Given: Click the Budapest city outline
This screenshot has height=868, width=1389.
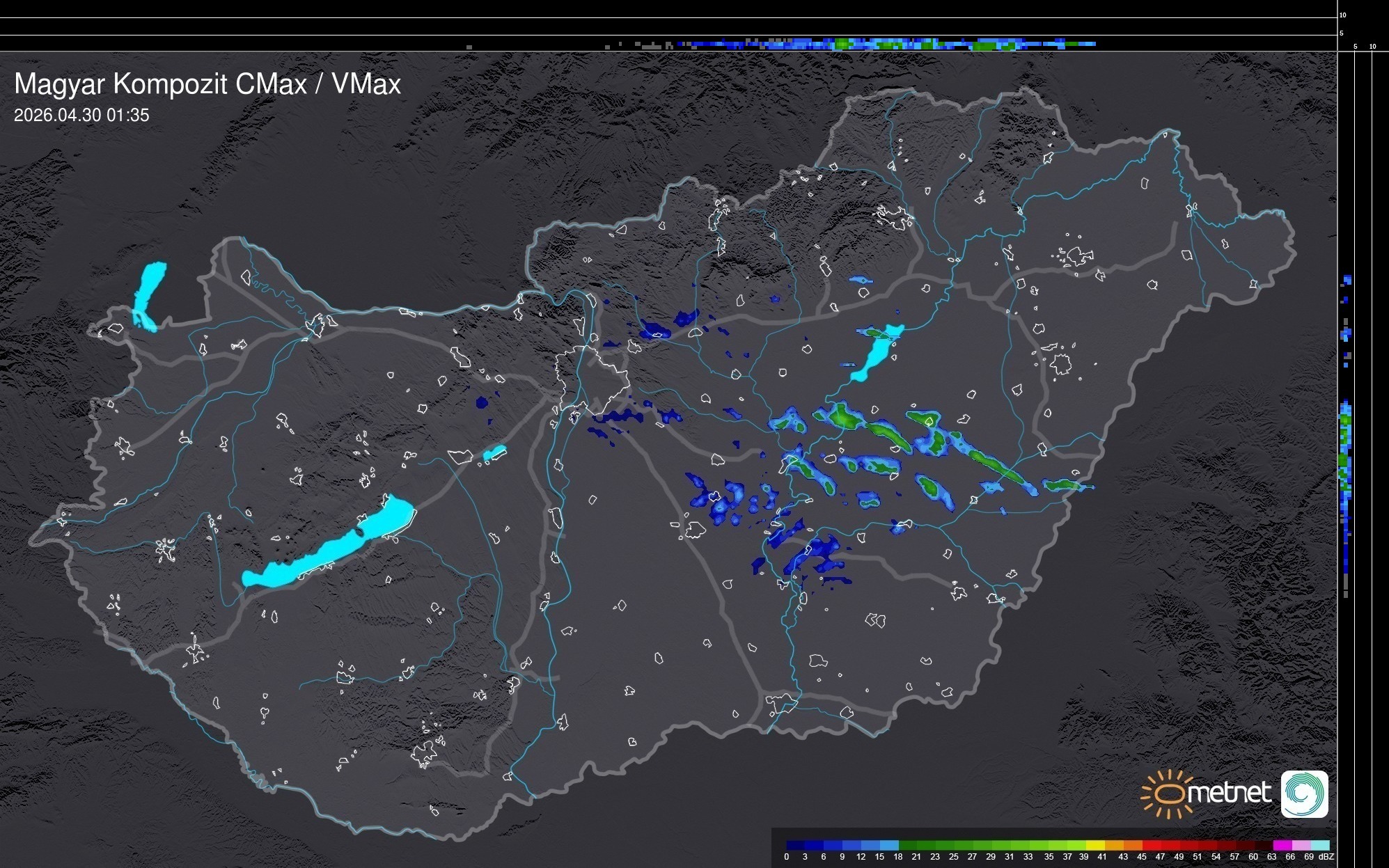Looking at the screenshot, I should click(592, 379).
